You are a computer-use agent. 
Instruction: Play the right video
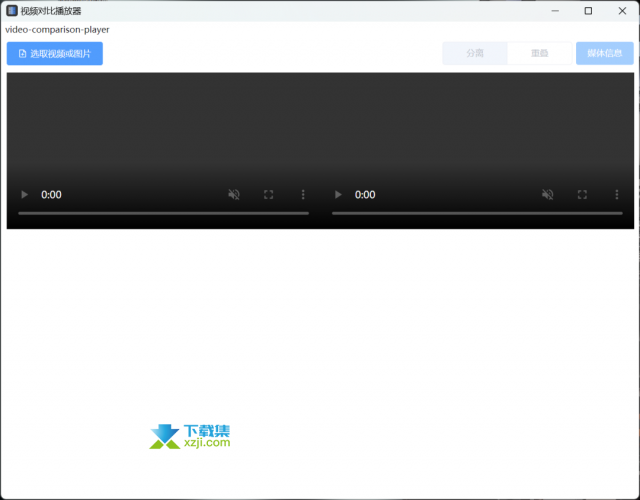[338, 195]
